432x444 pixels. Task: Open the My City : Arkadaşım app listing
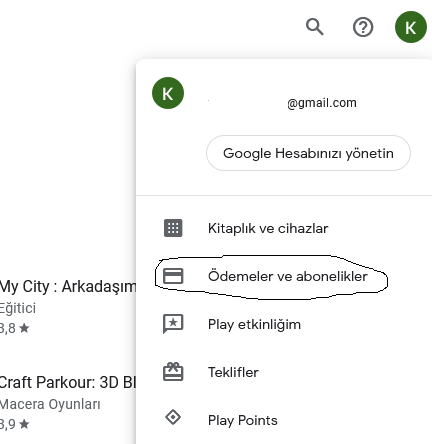[68, 287]
